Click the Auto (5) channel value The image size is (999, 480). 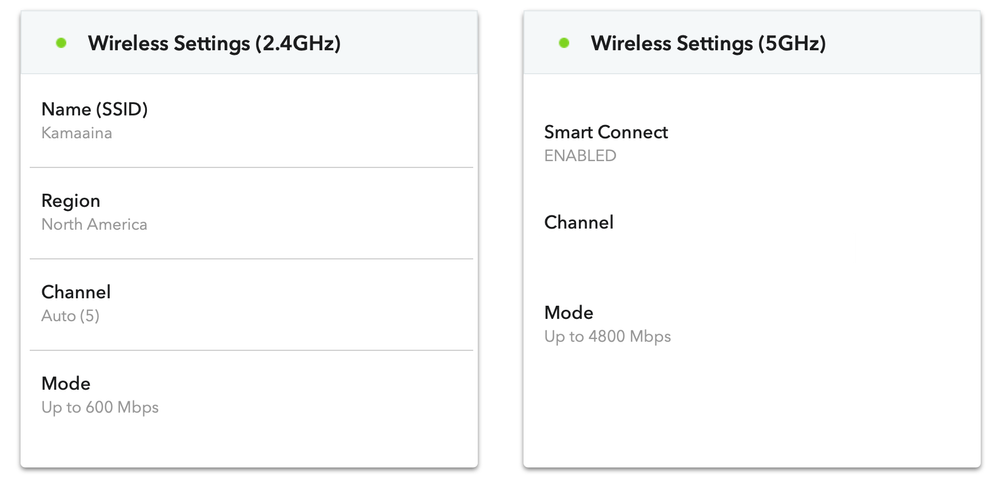(x=70, y=316)
